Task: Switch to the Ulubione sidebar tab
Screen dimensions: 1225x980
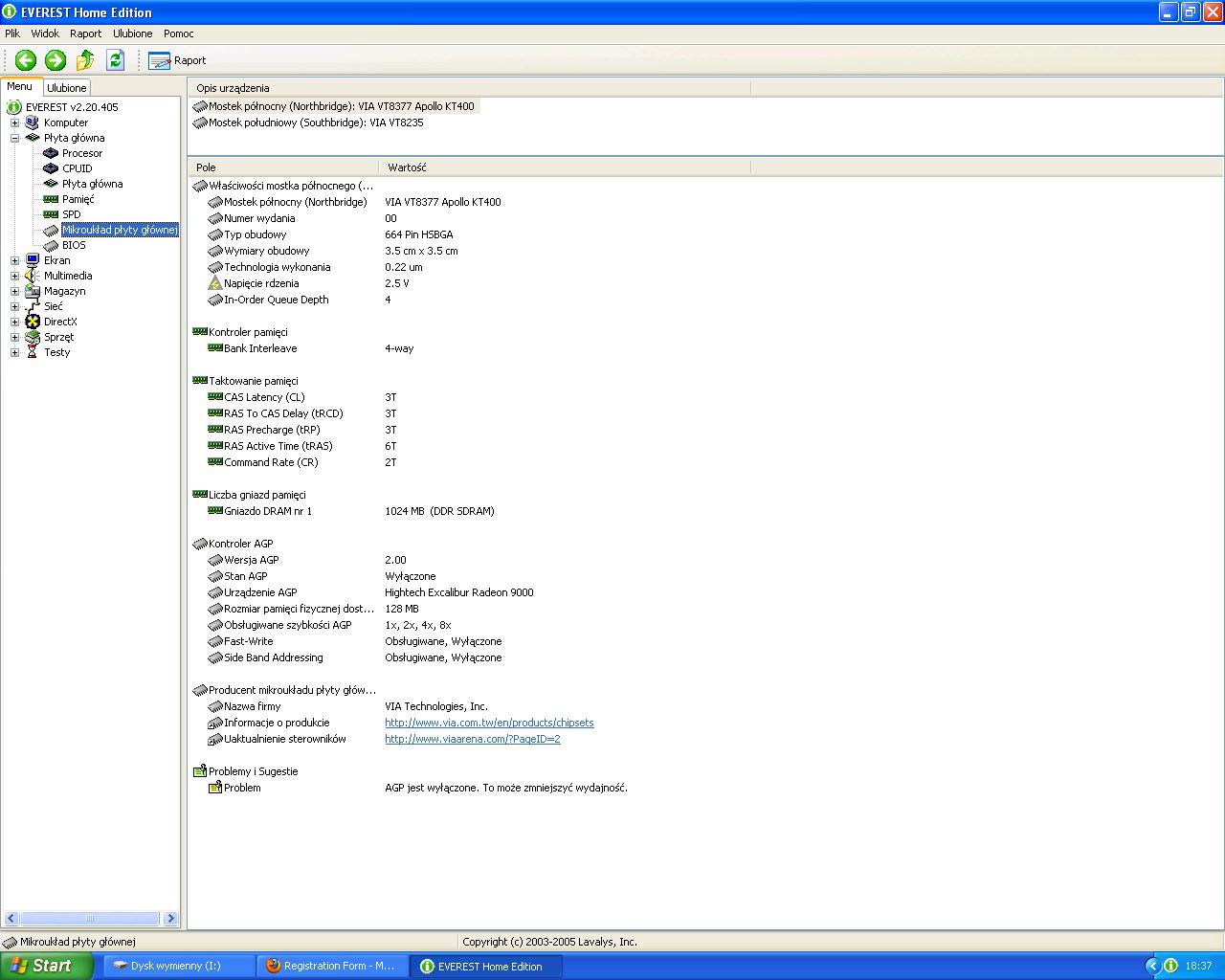Action: [67, 87]
